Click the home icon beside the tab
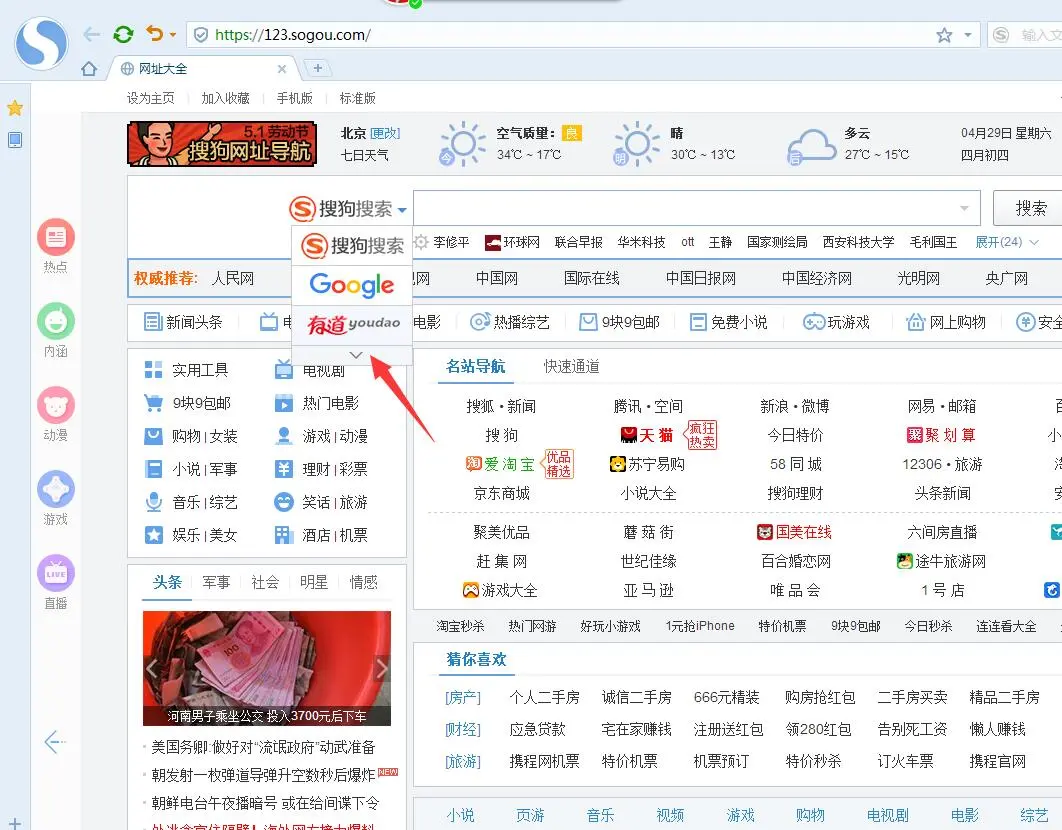1062x830 pixels. 89,69
